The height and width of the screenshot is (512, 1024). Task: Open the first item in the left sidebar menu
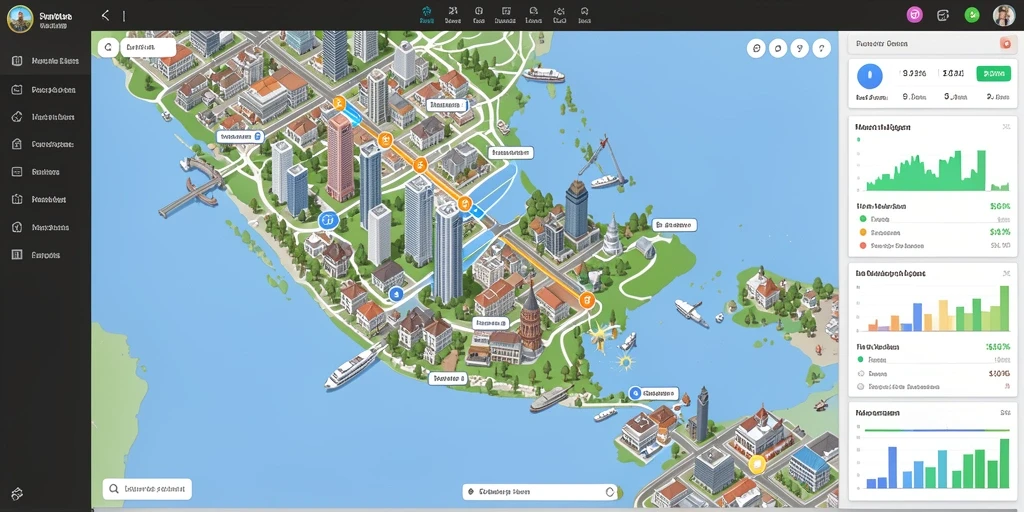tap(46, 61)
